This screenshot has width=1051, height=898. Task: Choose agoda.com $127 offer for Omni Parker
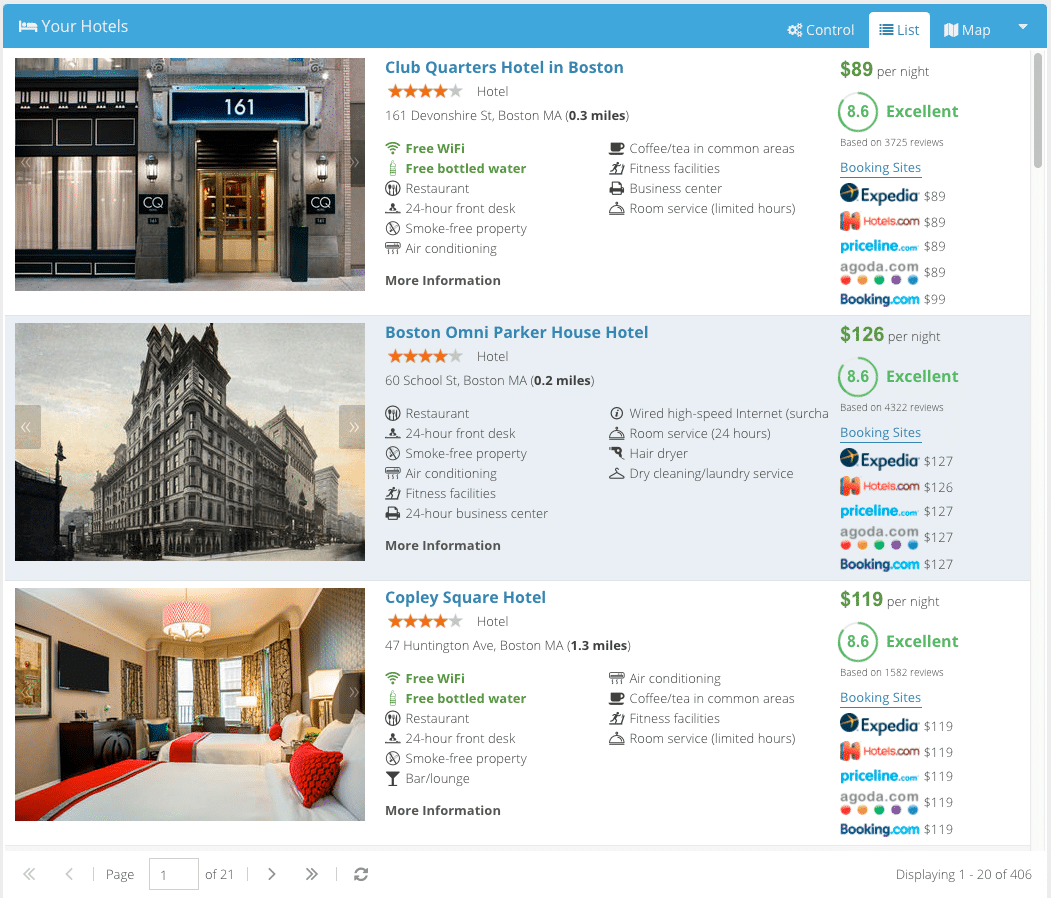point(896,537)
